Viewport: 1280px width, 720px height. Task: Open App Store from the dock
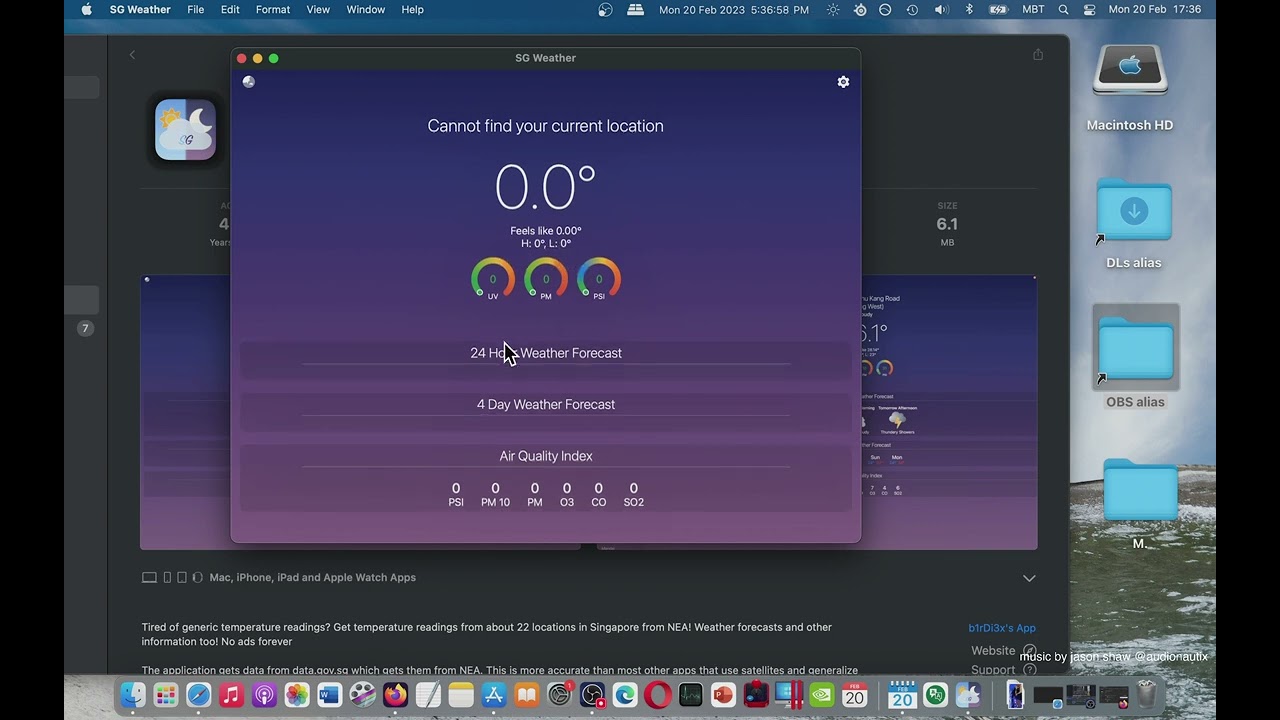tap(494, 695)
